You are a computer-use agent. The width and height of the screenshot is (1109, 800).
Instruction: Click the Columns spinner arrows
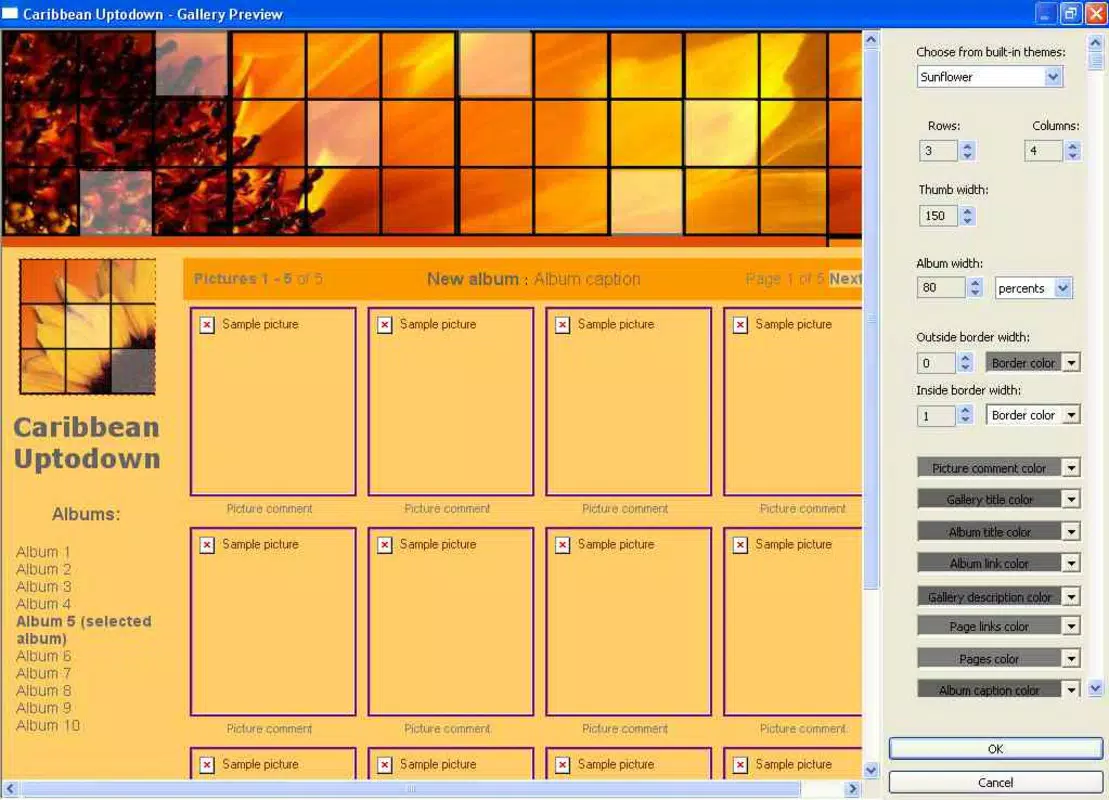tap(1072, 151)
